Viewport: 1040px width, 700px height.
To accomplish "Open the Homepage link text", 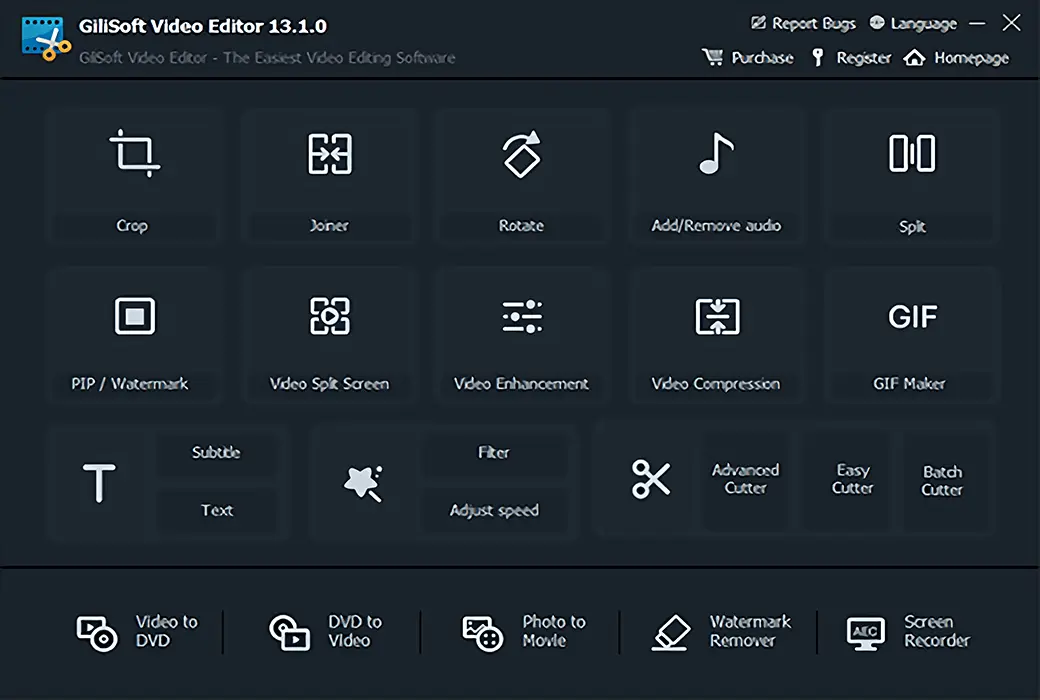I will 972,58.
